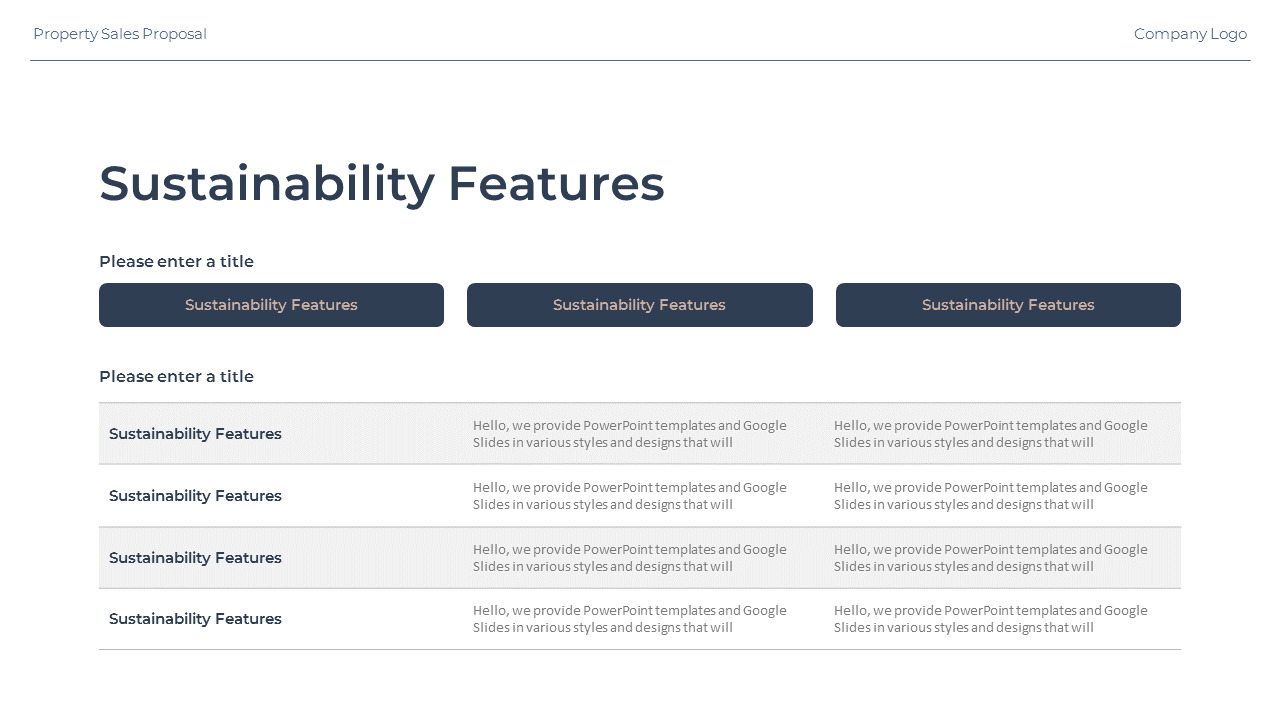1280x720 pixels.
Task: Select the second 'Please enter a title' subtitle
Action: [x=176, y=377]
